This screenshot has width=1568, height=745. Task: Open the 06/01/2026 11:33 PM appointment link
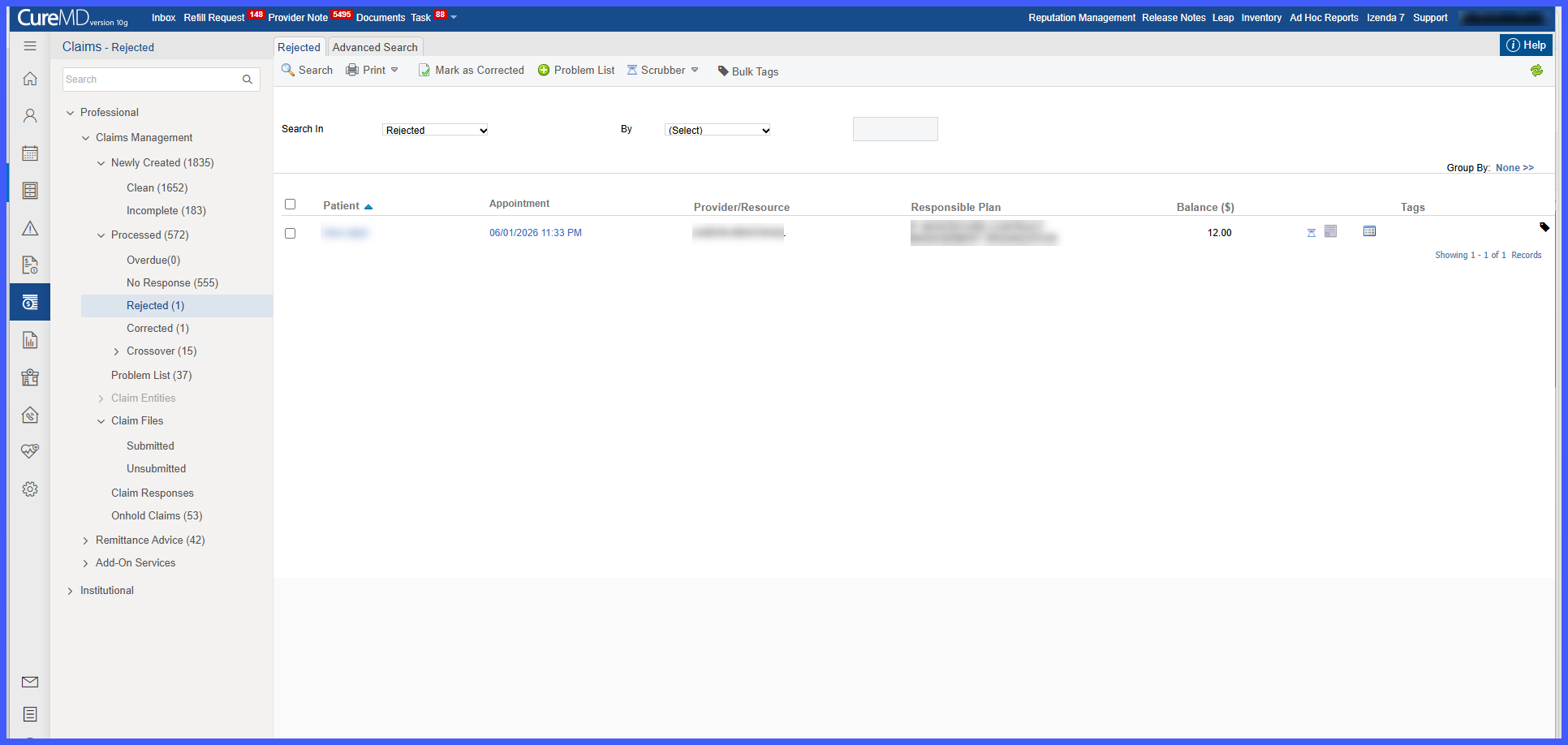[x=536, y=233]
